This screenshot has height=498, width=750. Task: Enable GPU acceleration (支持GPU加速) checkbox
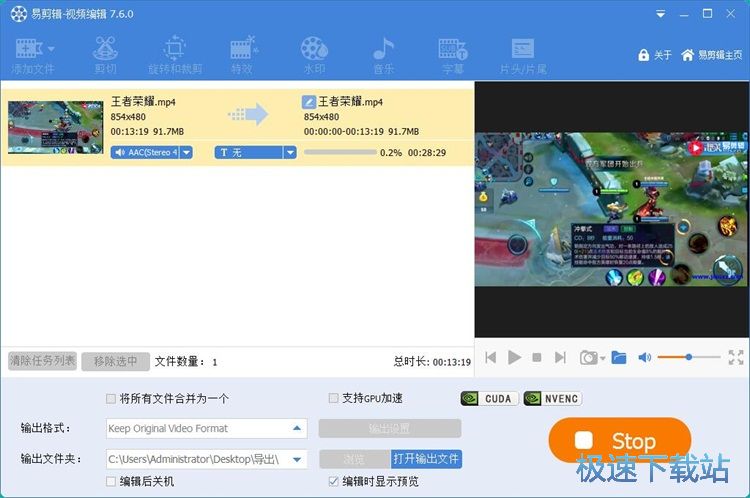click(333, 398)
